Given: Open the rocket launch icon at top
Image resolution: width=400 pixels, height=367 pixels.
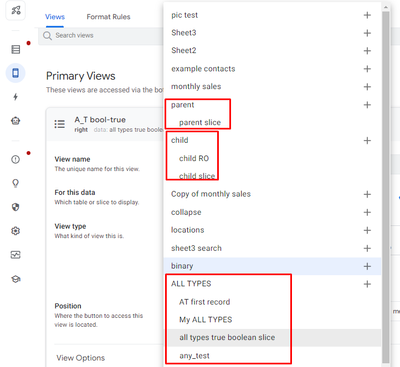Looking at the screenshot, I should click(x=16, y=10).
